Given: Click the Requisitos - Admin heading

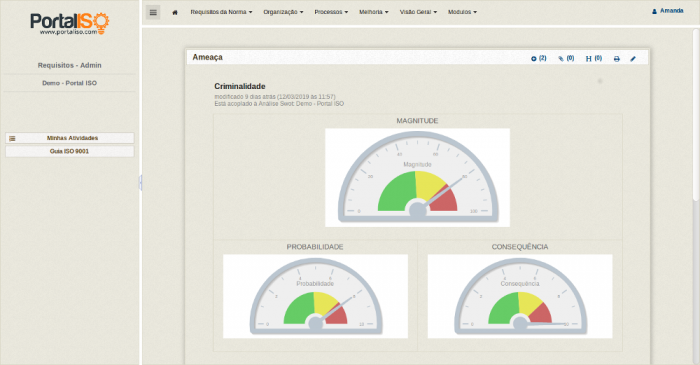Looking at the screenshot, I should click(70, 65).
